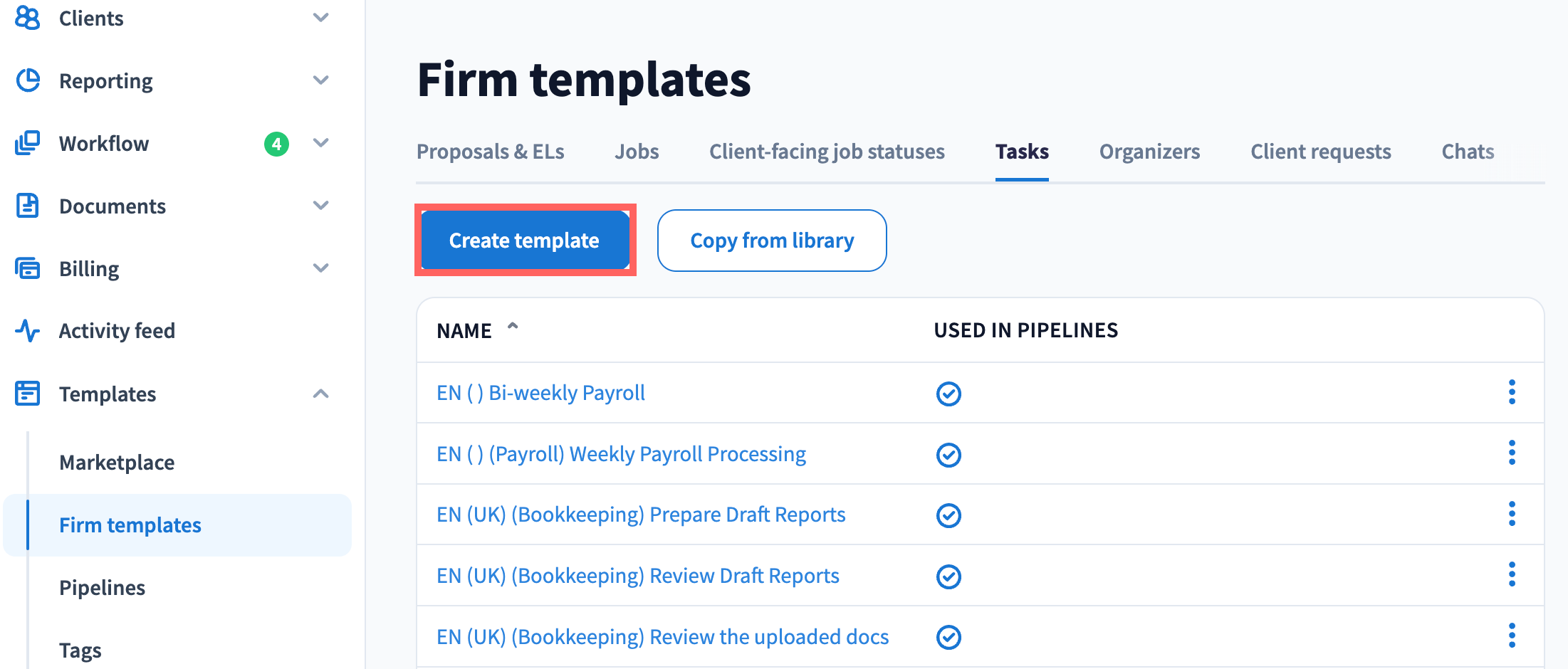Click the Reporting pie chart icon
This screenshot has height=669, width=1568.
point(27,80)
